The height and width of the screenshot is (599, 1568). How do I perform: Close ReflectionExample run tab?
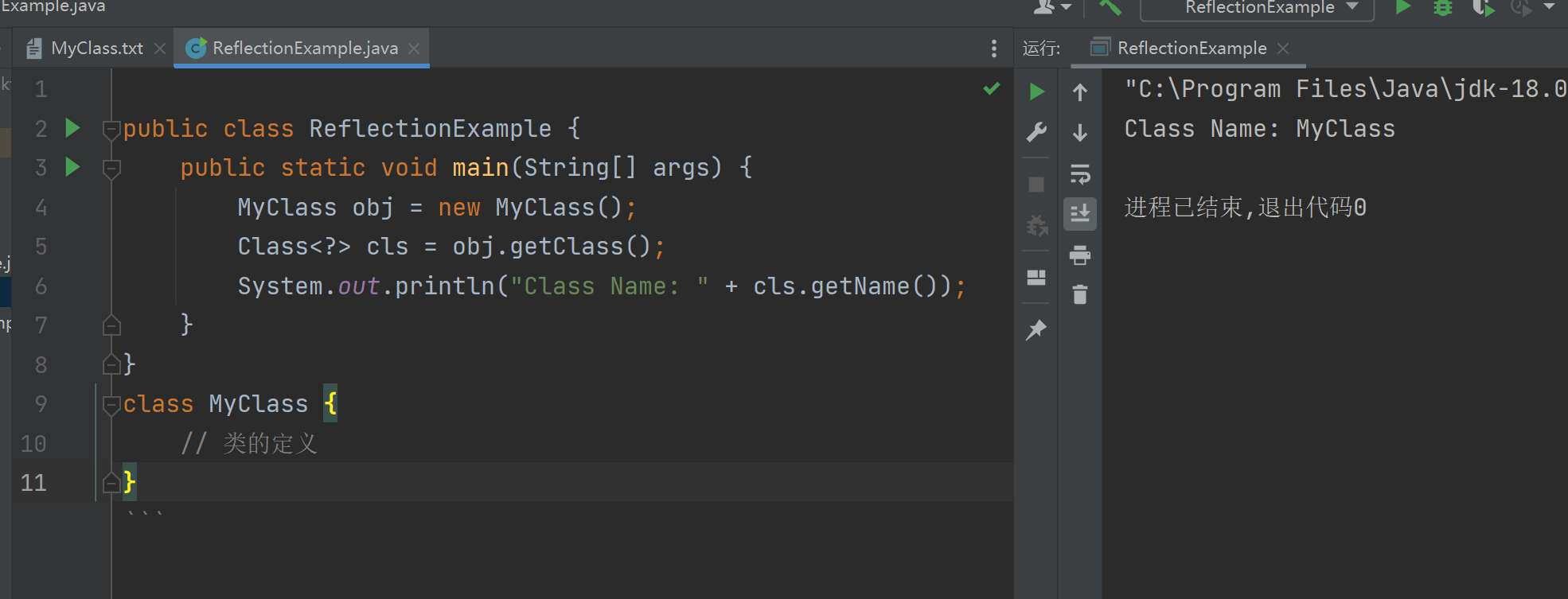pyautogui.click(x=1283, y=49)
